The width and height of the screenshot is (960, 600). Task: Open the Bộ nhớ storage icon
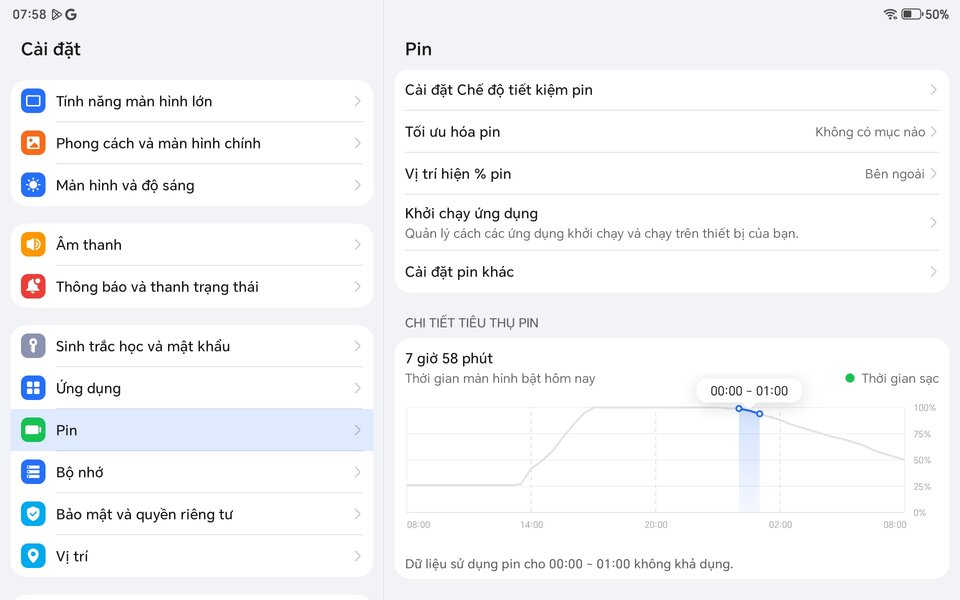(x=33, y=472)
